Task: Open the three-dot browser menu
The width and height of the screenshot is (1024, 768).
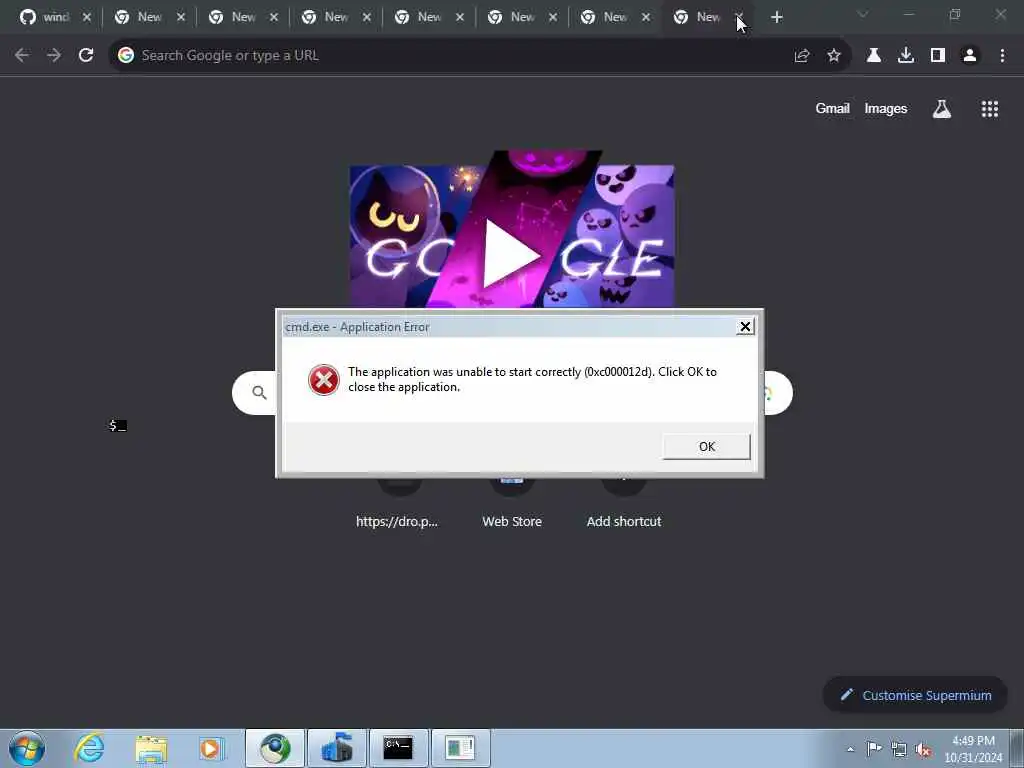Action: pos(1002,56)
